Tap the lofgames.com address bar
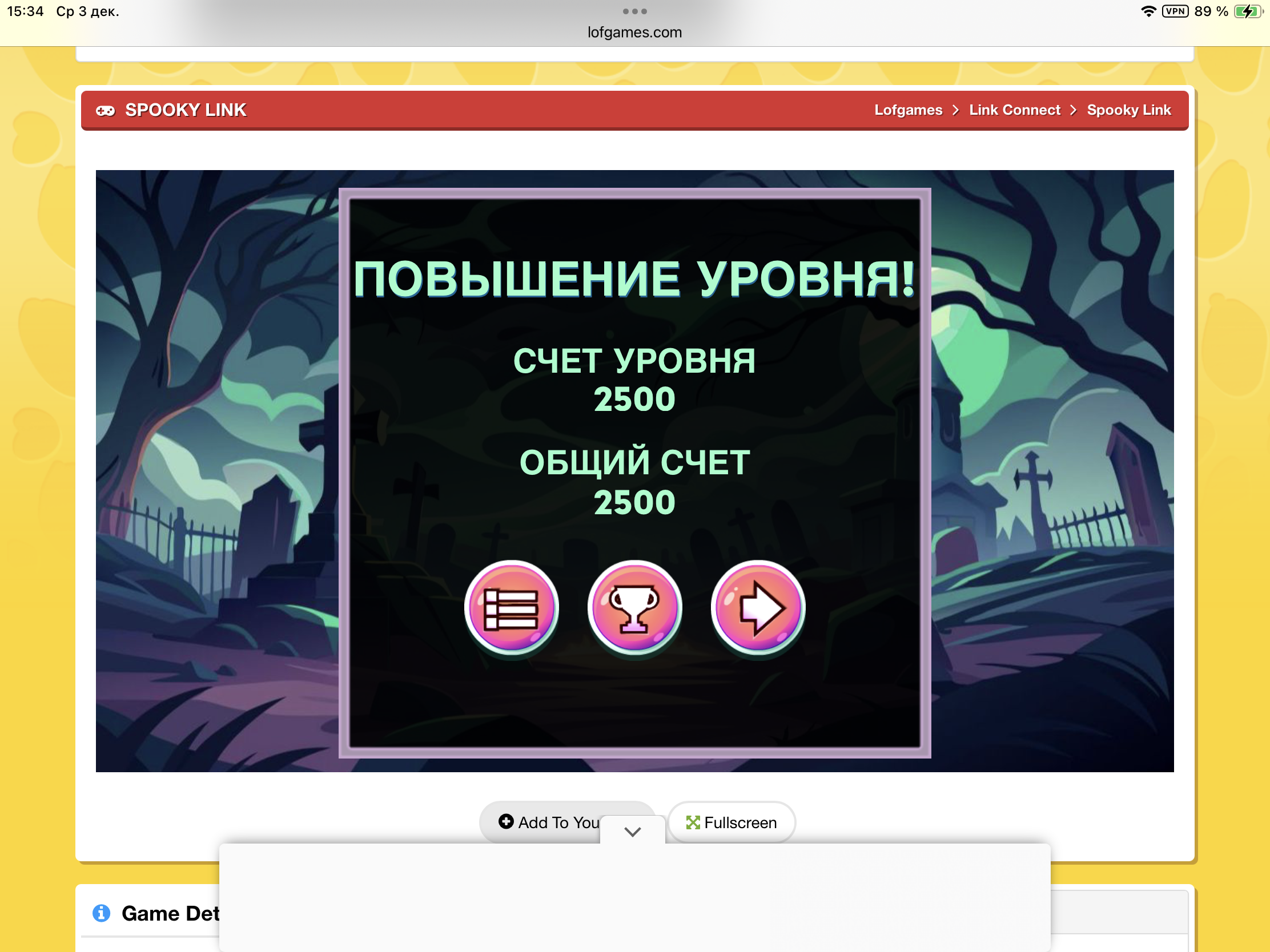 (x=634, y=33)
